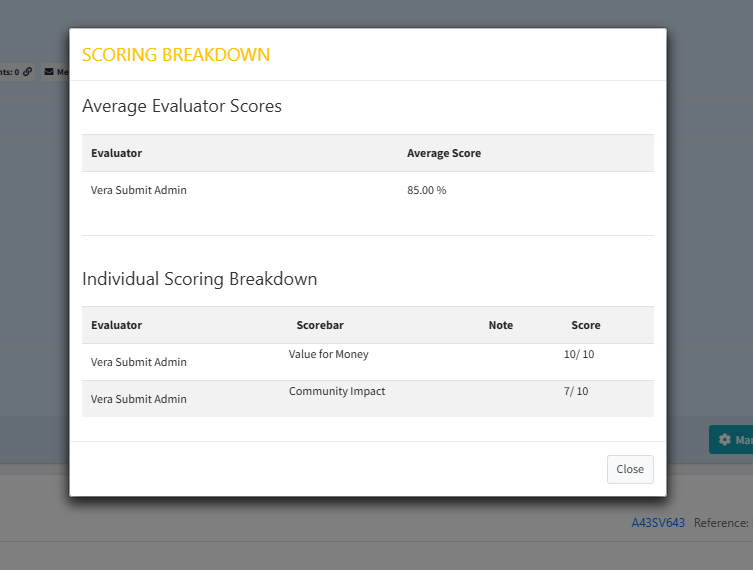This screenshot has width=753, height=570.
Task: Select the Scorebar column header
Action: coord(319,325)
